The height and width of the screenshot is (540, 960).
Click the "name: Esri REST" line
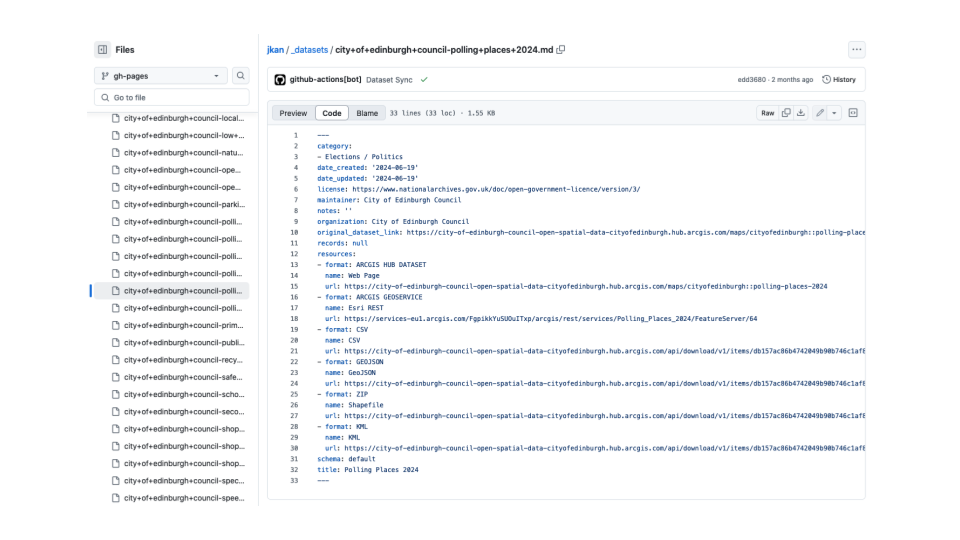[x=354, y=308]
